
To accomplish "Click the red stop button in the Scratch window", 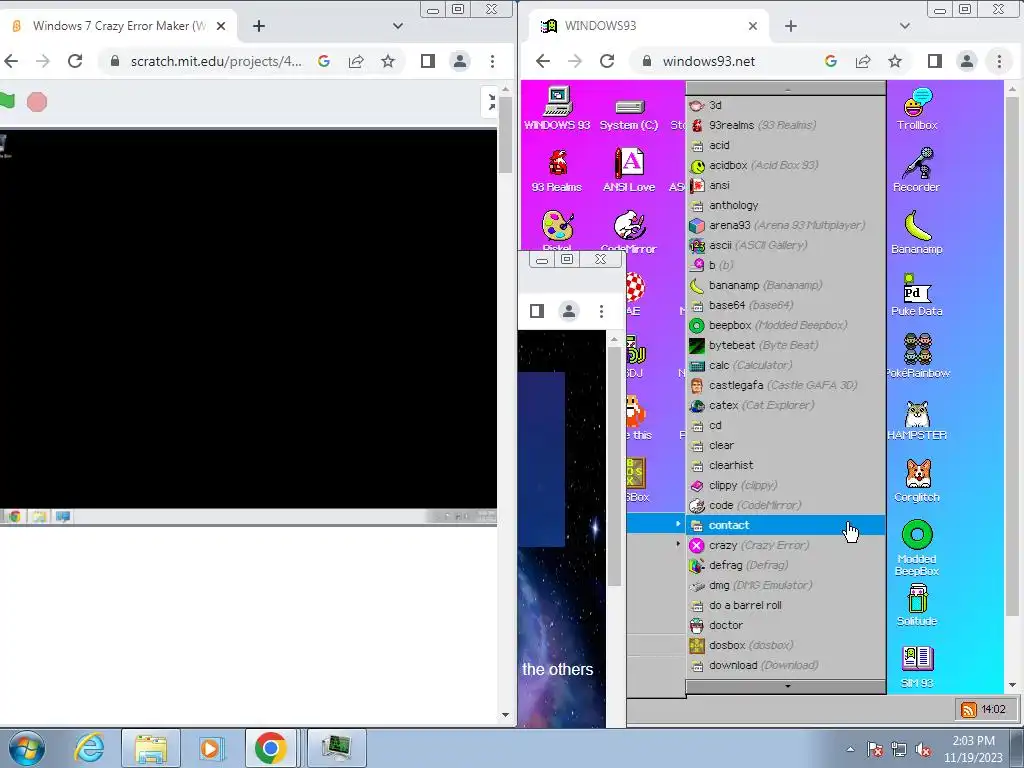I will click(x=37, y=102).
